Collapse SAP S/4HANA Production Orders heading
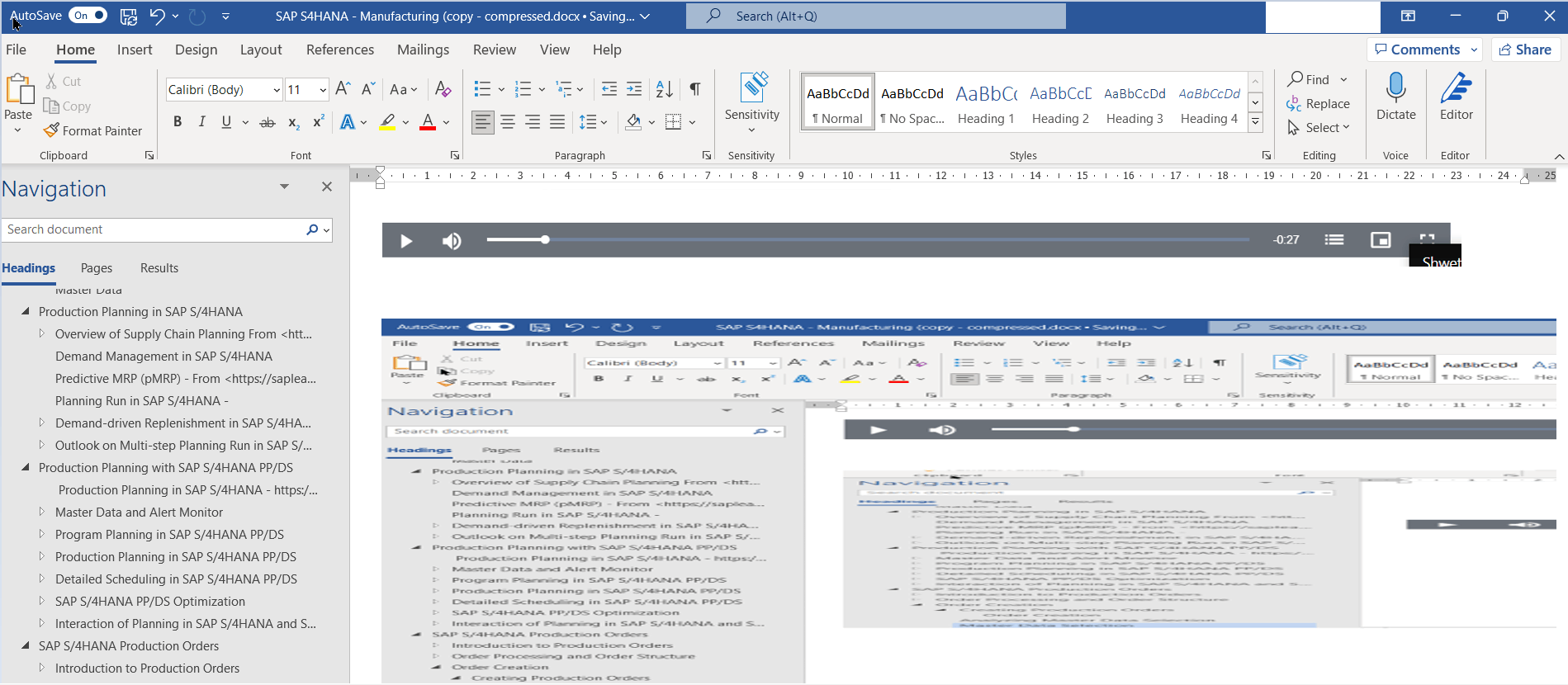The width and height of the screenshot is (1568, 685). (x=26, y=645)
